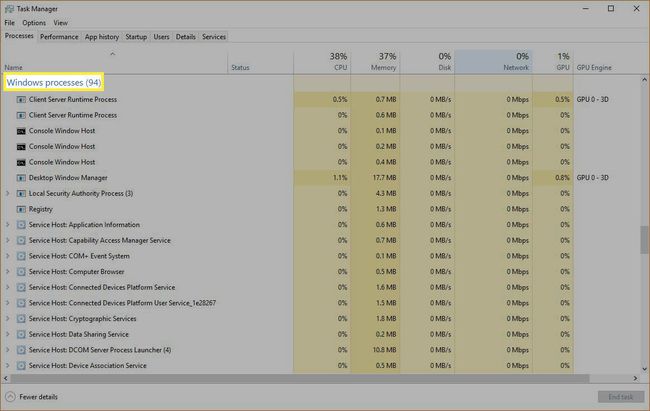Click the Service Host: Computer Browser icon
The height and width of the screenshot is (411, 650).
(x=21, y=272)
